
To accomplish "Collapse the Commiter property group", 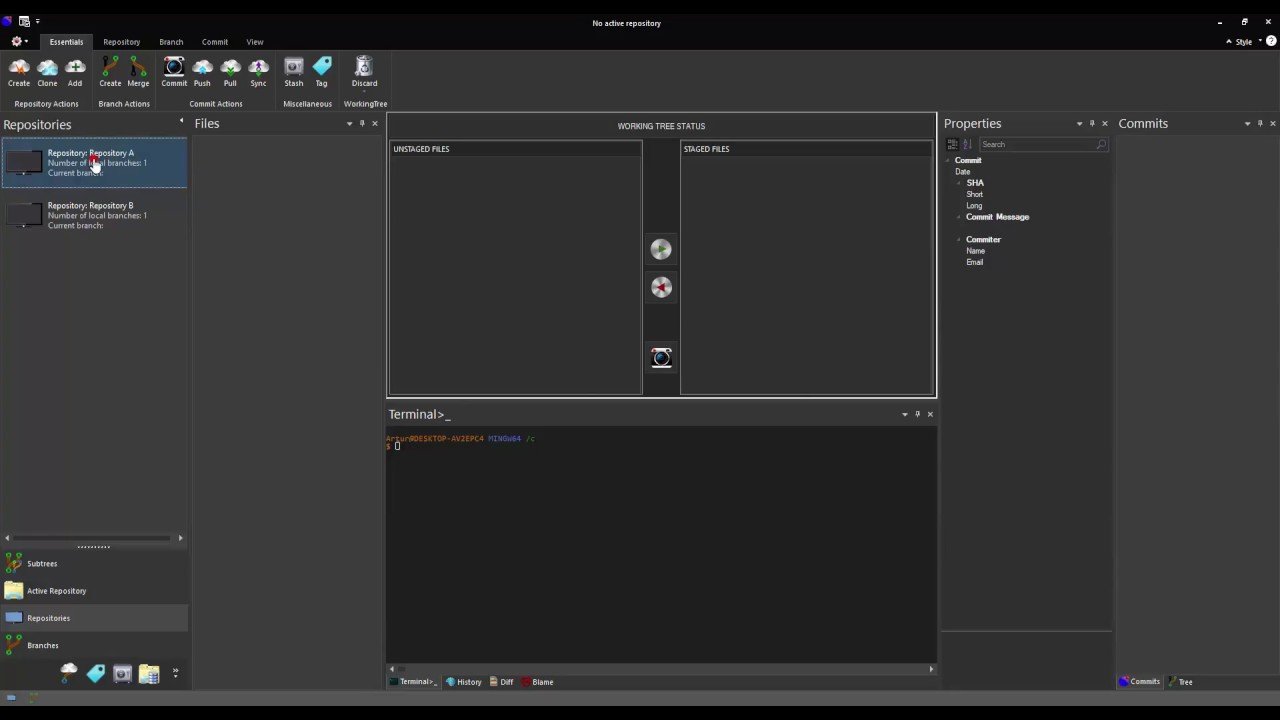I will pyautogui.click(x=959, y=240).
